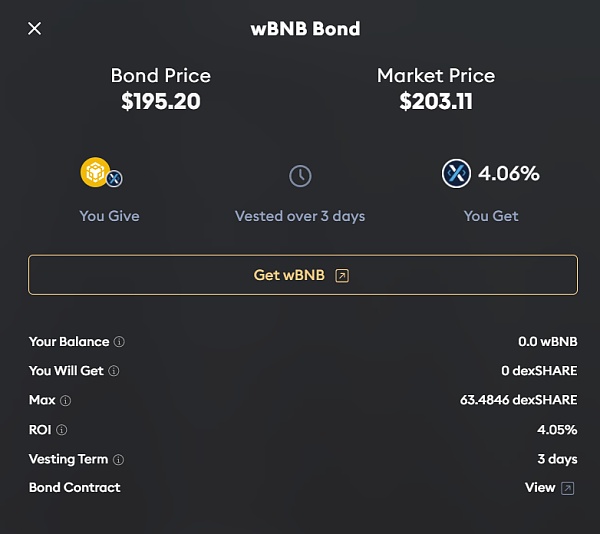The width and height of the screenshot is (600, 534).
Task: Click the info icon beside Max
Action: click(x=66, y=400)
